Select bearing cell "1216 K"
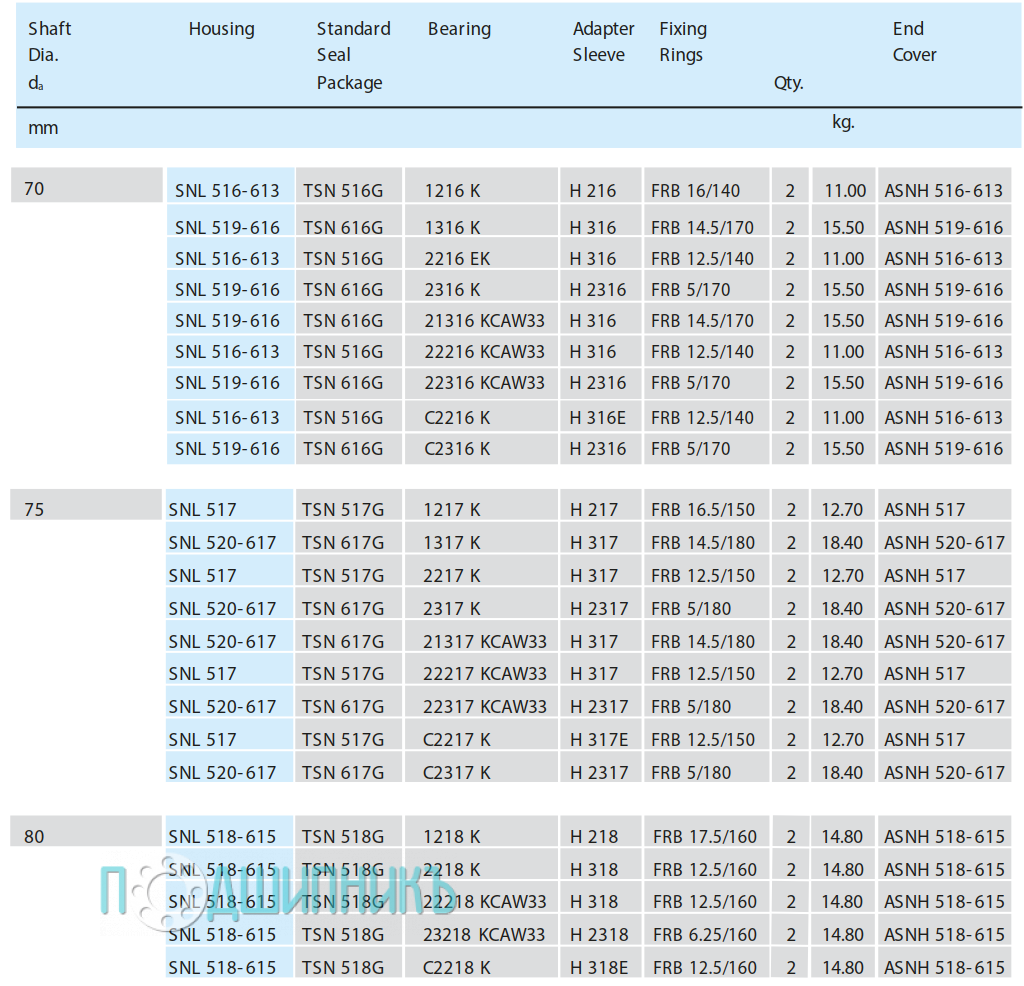This screenshot has width=1024, height=986. 482,187
